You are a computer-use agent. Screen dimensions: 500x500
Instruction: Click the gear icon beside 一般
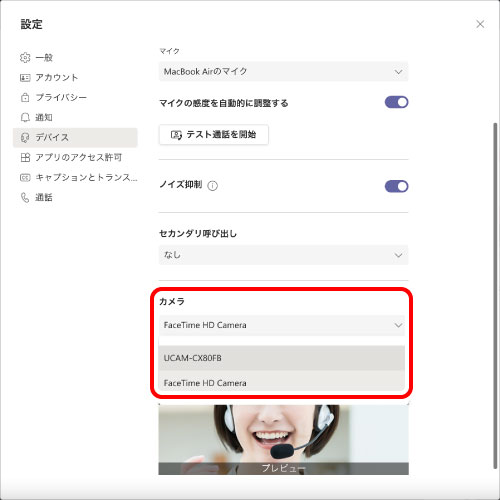[x=25, y=58]
